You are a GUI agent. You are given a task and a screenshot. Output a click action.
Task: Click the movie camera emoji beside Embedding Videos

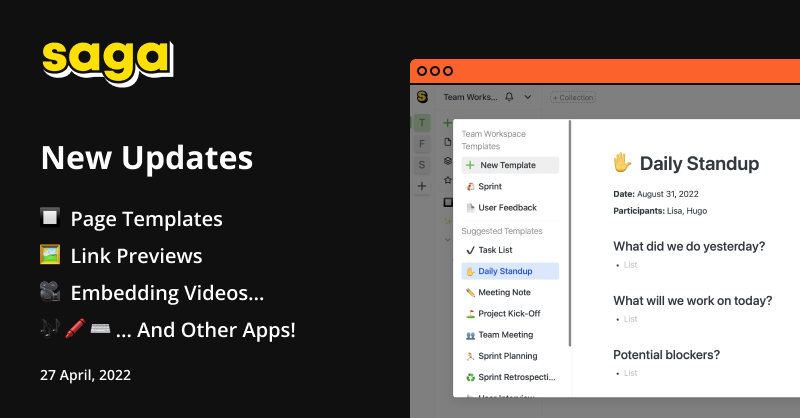tap(50, 291)
